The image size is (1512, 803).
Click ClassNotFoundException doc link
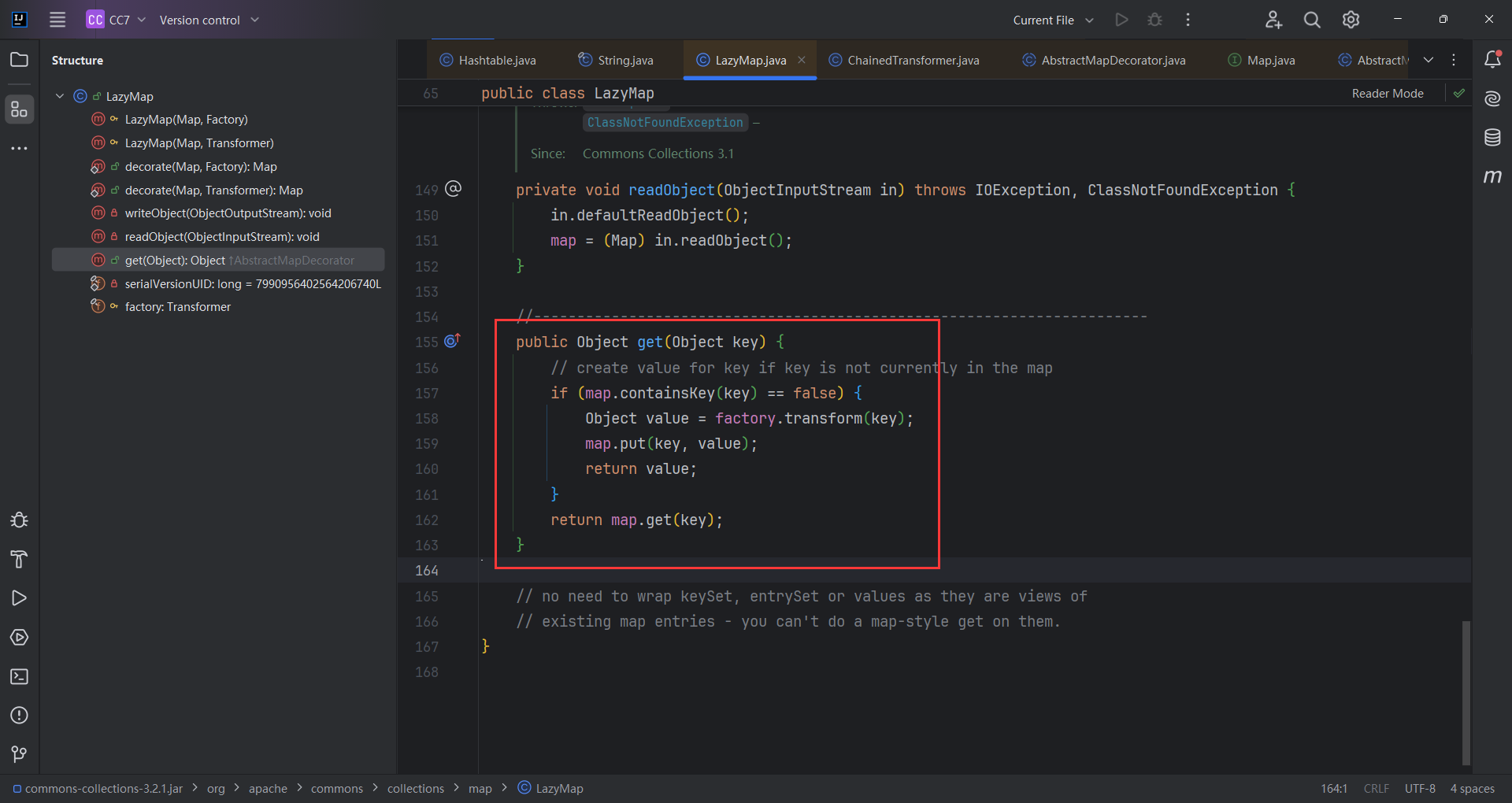[665, 123]
